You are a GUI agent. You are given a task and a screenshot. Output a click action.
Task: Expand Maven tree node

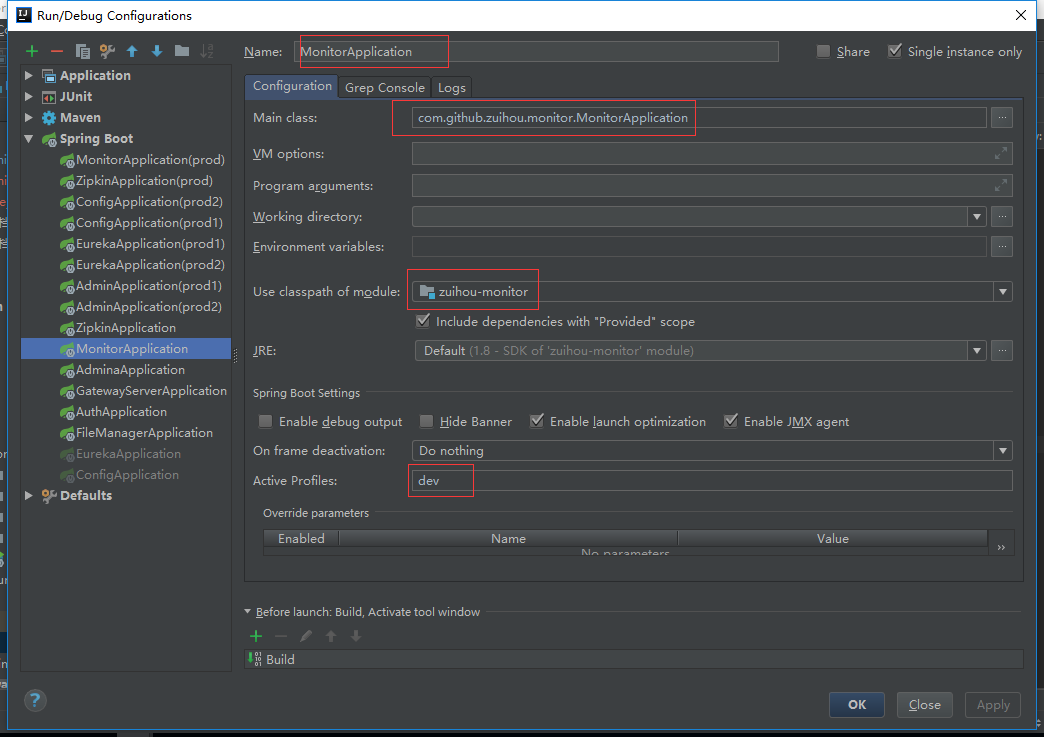tap(29, 117)
